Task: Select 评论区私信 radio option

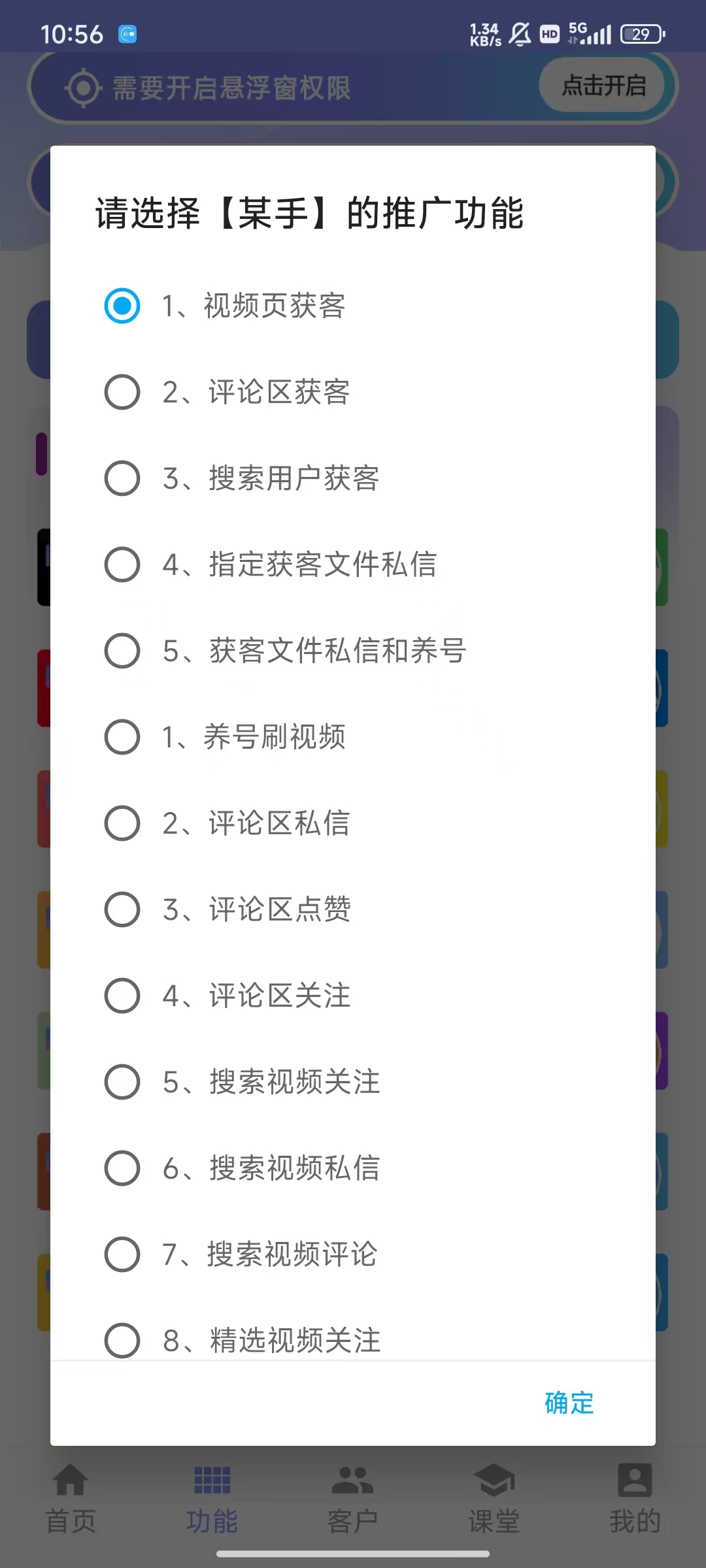Action: [122, 823]
